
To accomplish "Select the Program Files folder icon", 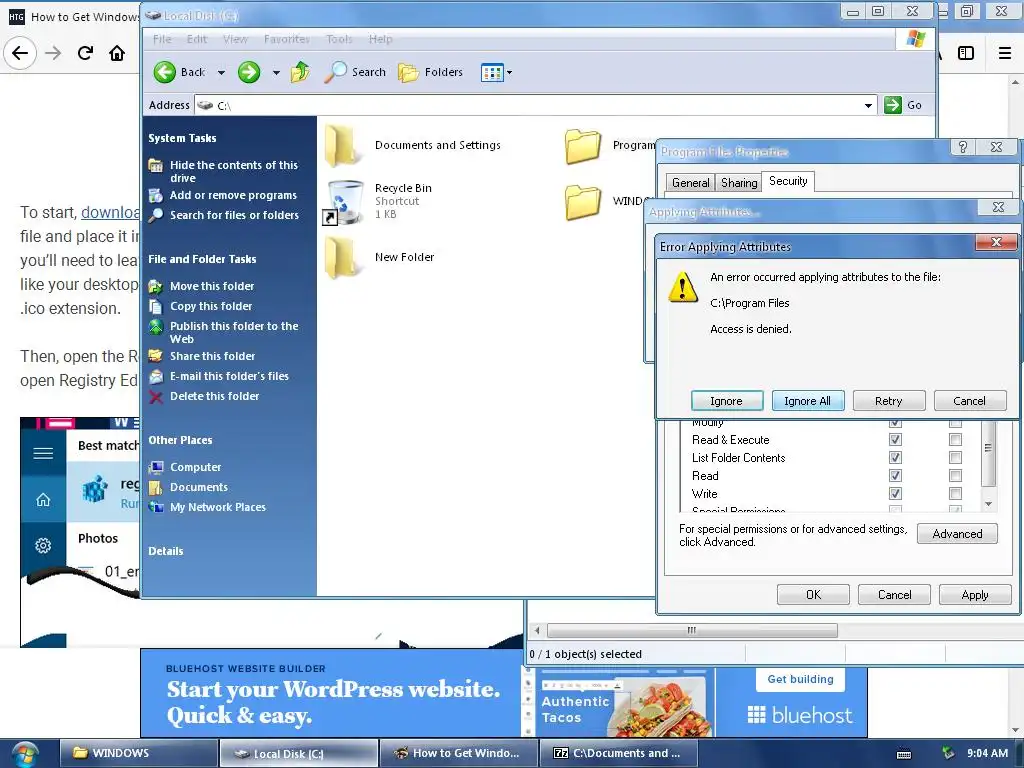I will [x=583, y=146].
